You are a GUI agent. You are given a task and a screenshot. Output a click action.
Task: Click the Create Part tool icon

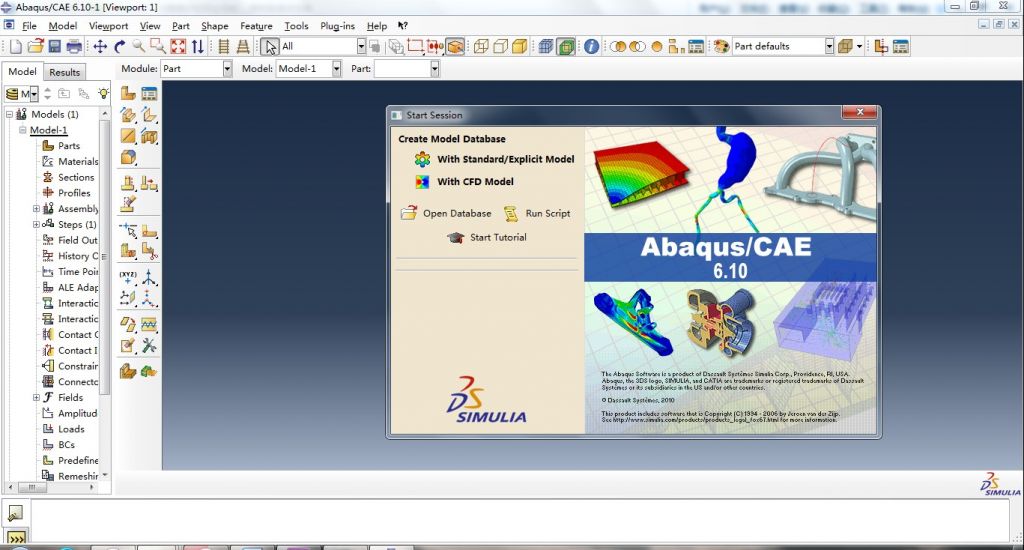pos(128,93)
